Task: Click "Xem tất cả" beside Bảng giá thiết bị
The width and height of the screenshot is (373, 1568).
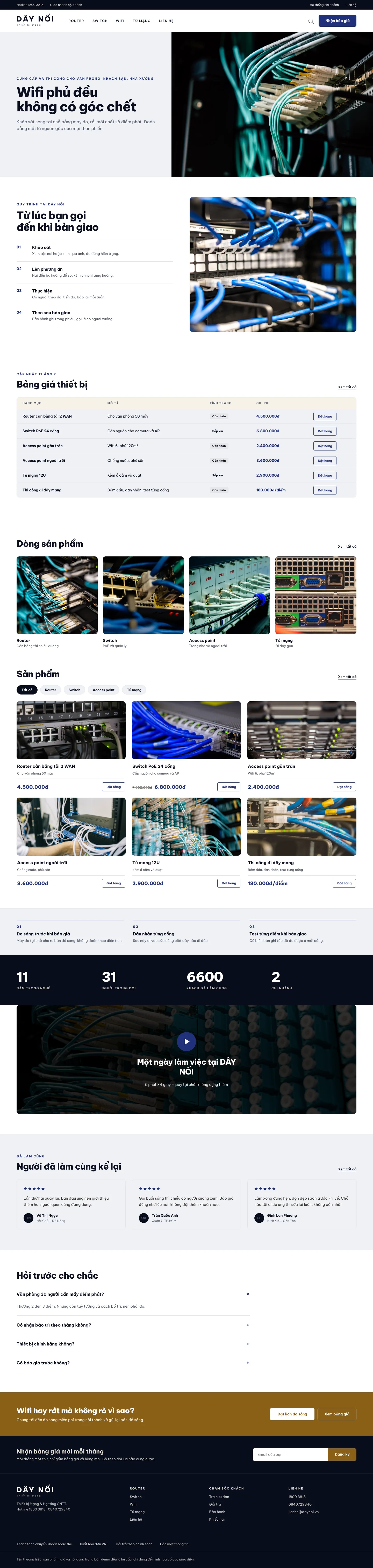Action: 347,387
